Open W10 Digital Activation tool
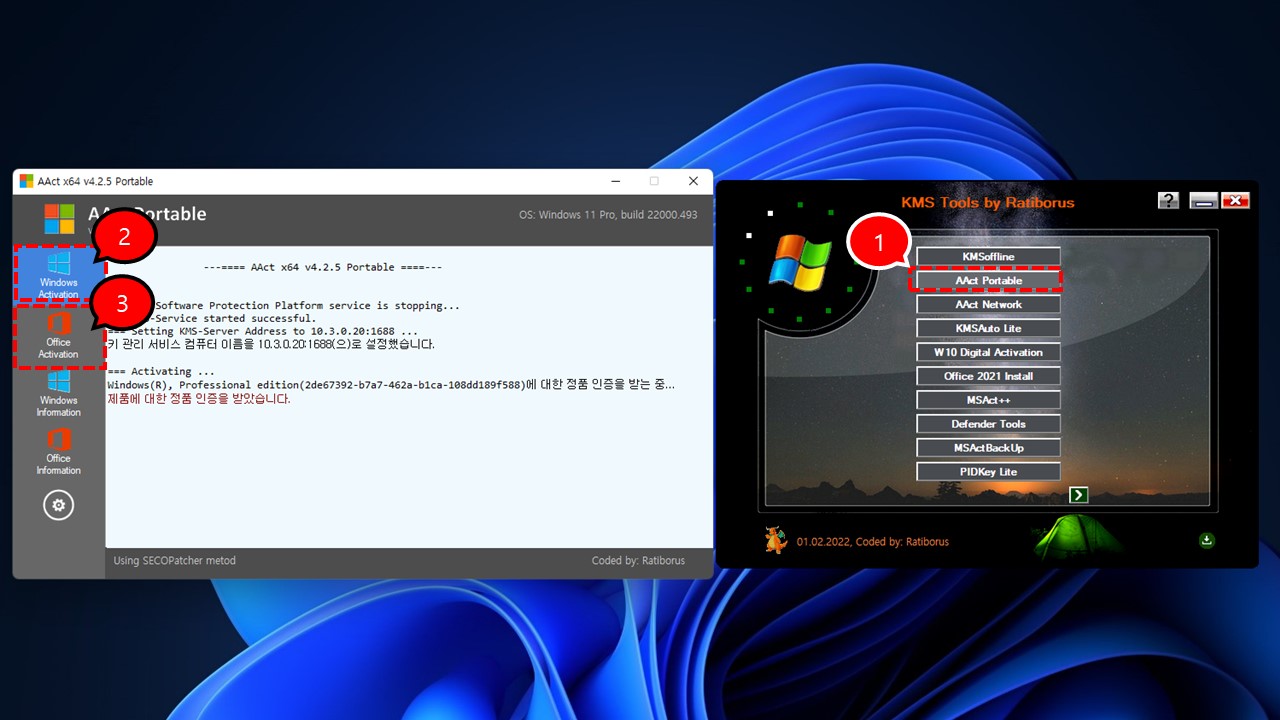This screenshot has height=720, width=1280. pos(988,353)
